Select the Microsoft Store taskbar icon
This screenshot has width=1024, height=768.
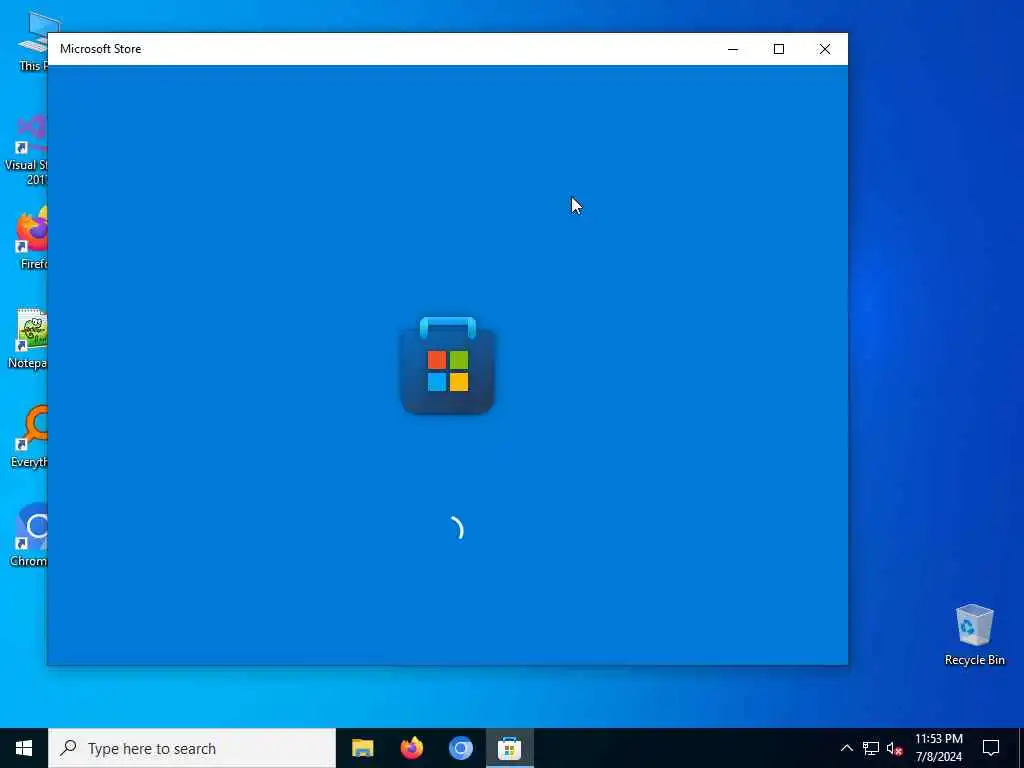[x=509, y=748]
